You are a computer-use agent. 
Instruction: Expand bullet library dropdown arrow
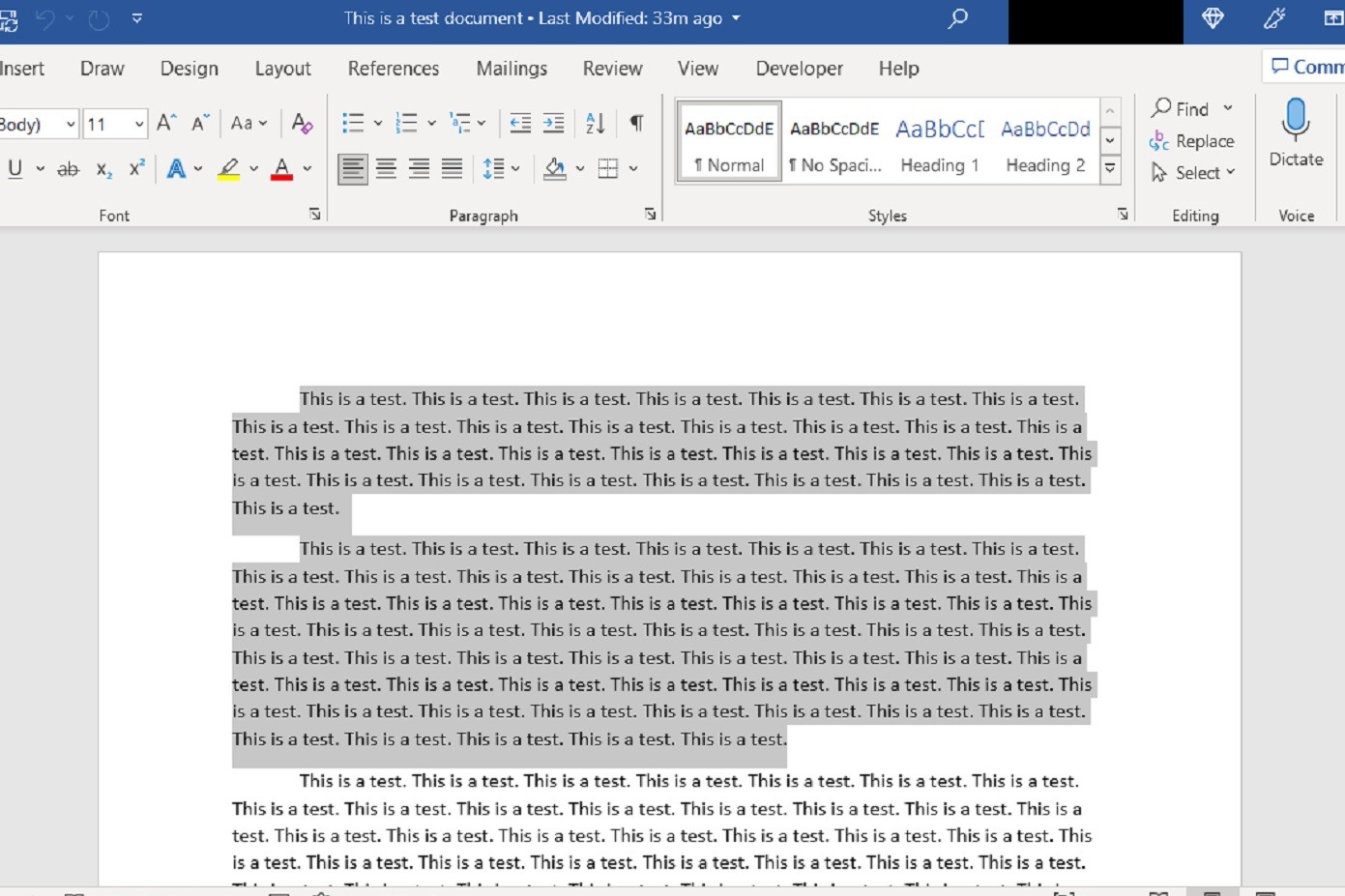coord(377,124)
